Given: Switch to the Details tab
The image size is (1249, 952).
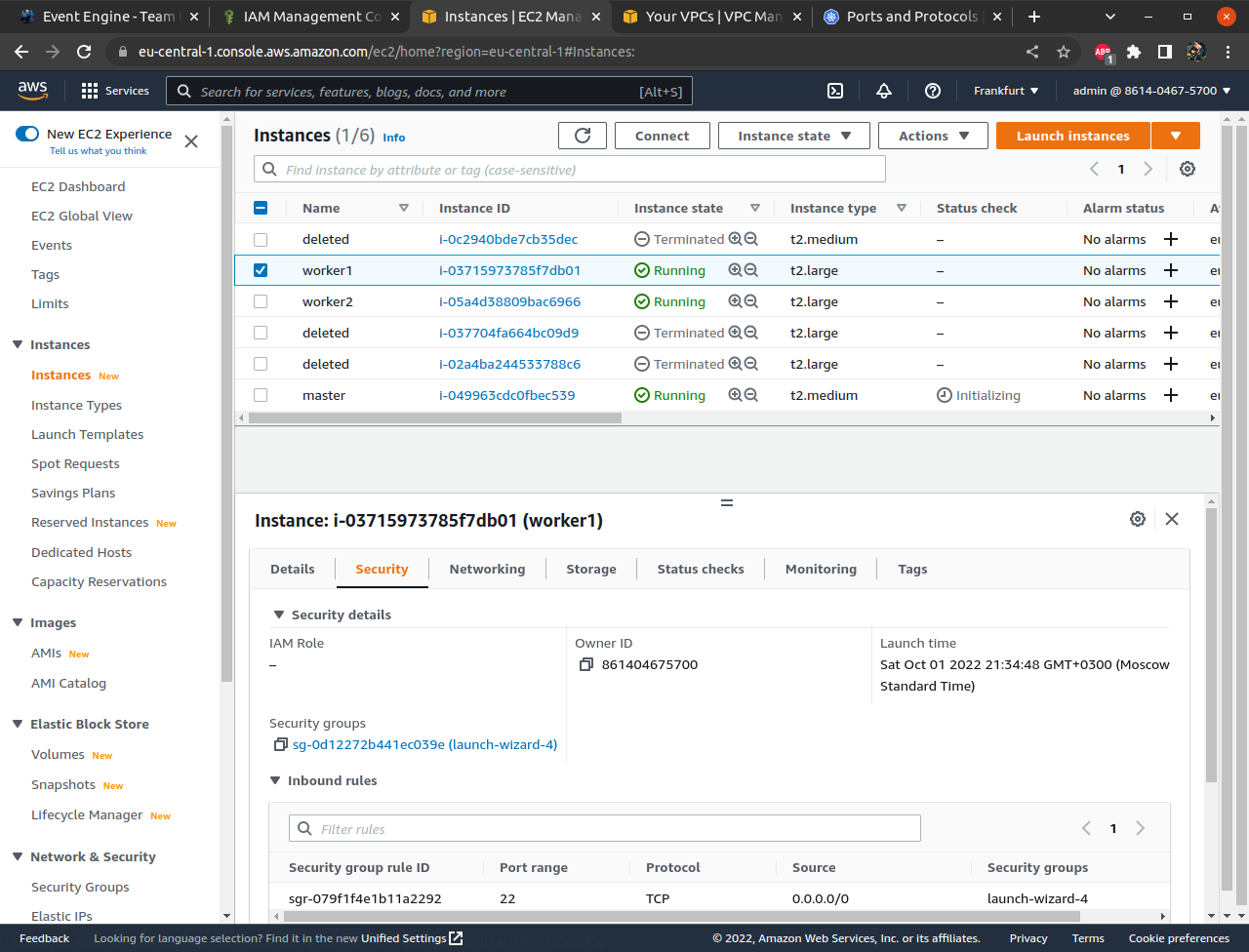Looking at the screenshot, I should 293,569.
